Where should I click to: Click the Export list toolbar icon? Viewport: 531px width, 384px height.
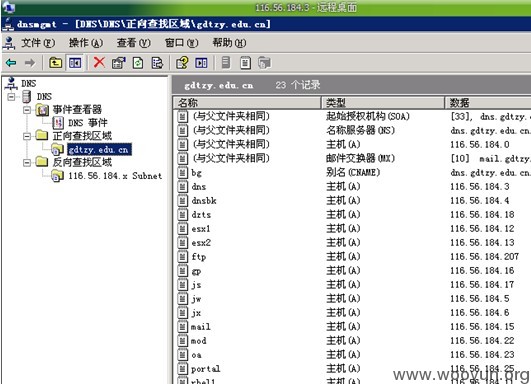[x=157, y=63]
